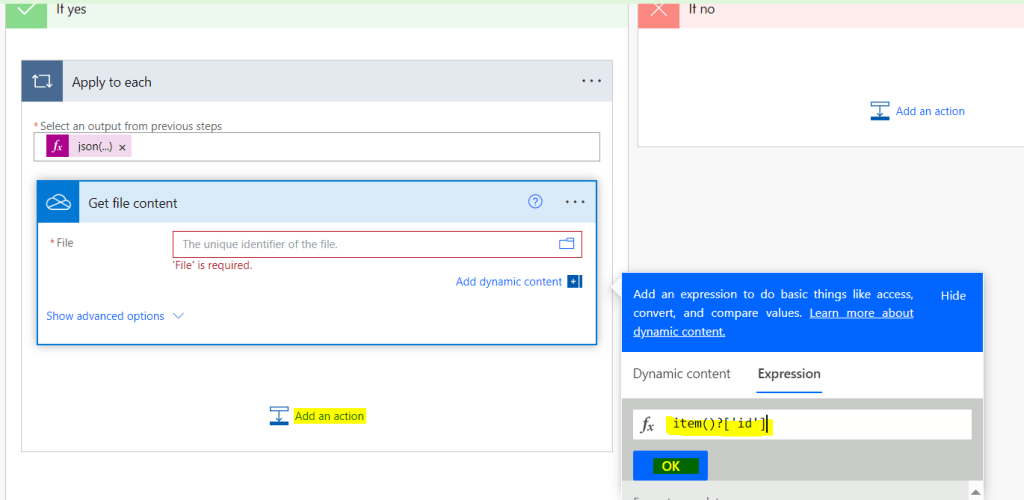Click the Apply to each loop icon

(42, 82)
